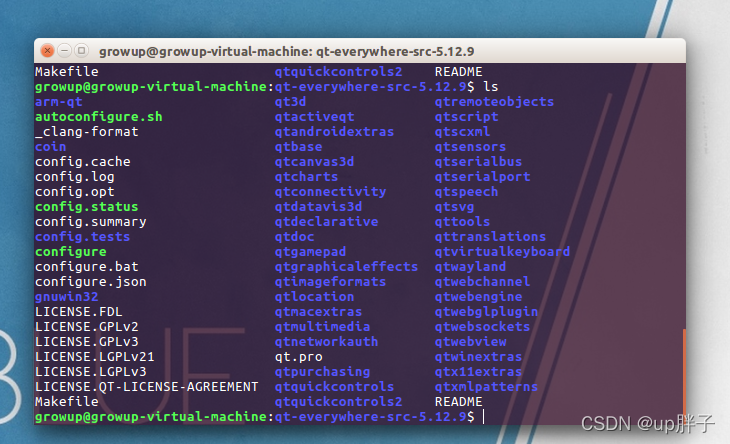Viewport: 730px width, 444px height.
Task: Select qtbase directory entry
Action: tap(298, 147)
